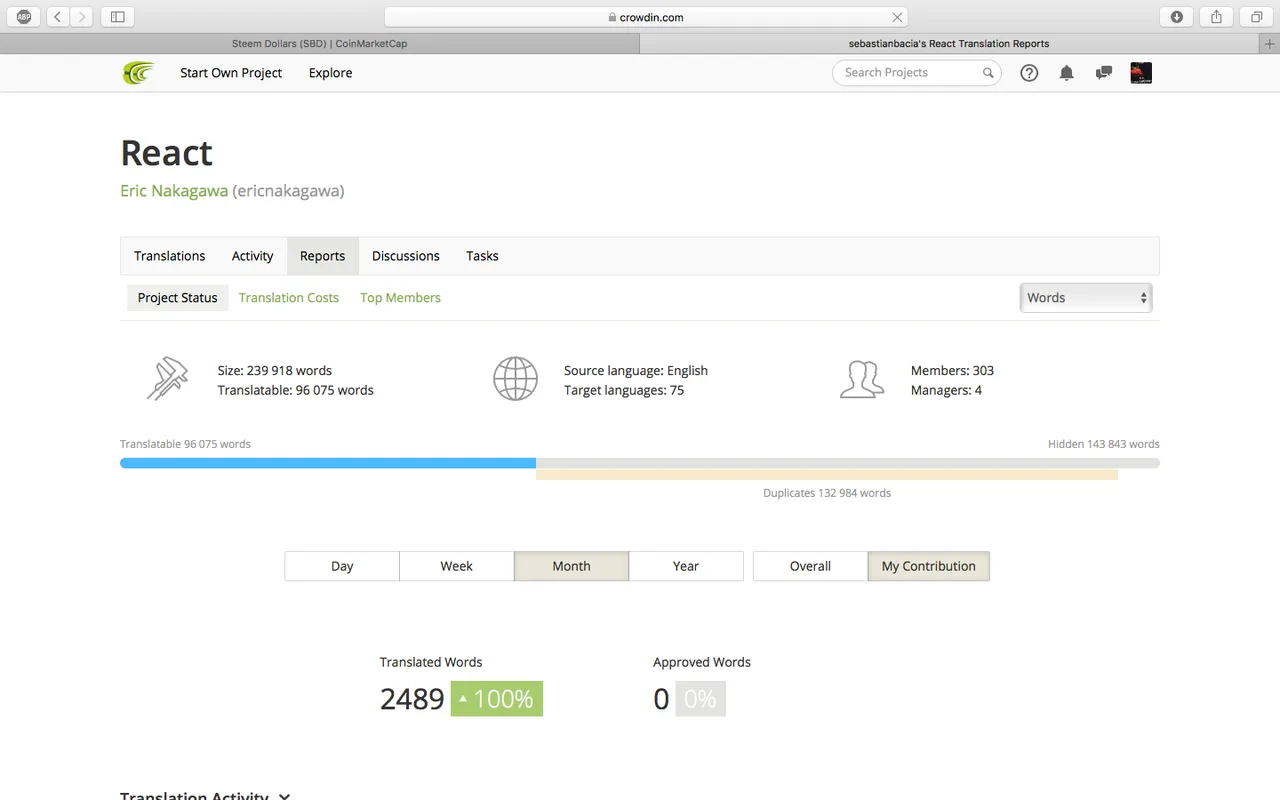Switch to Steem Dollars CoinMarketCap tab

tap(319, 44)
